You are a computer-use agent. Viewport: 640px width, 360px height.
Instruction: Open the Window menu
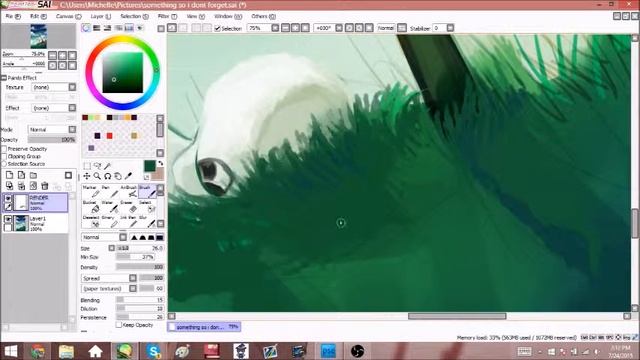pos(228,16)
